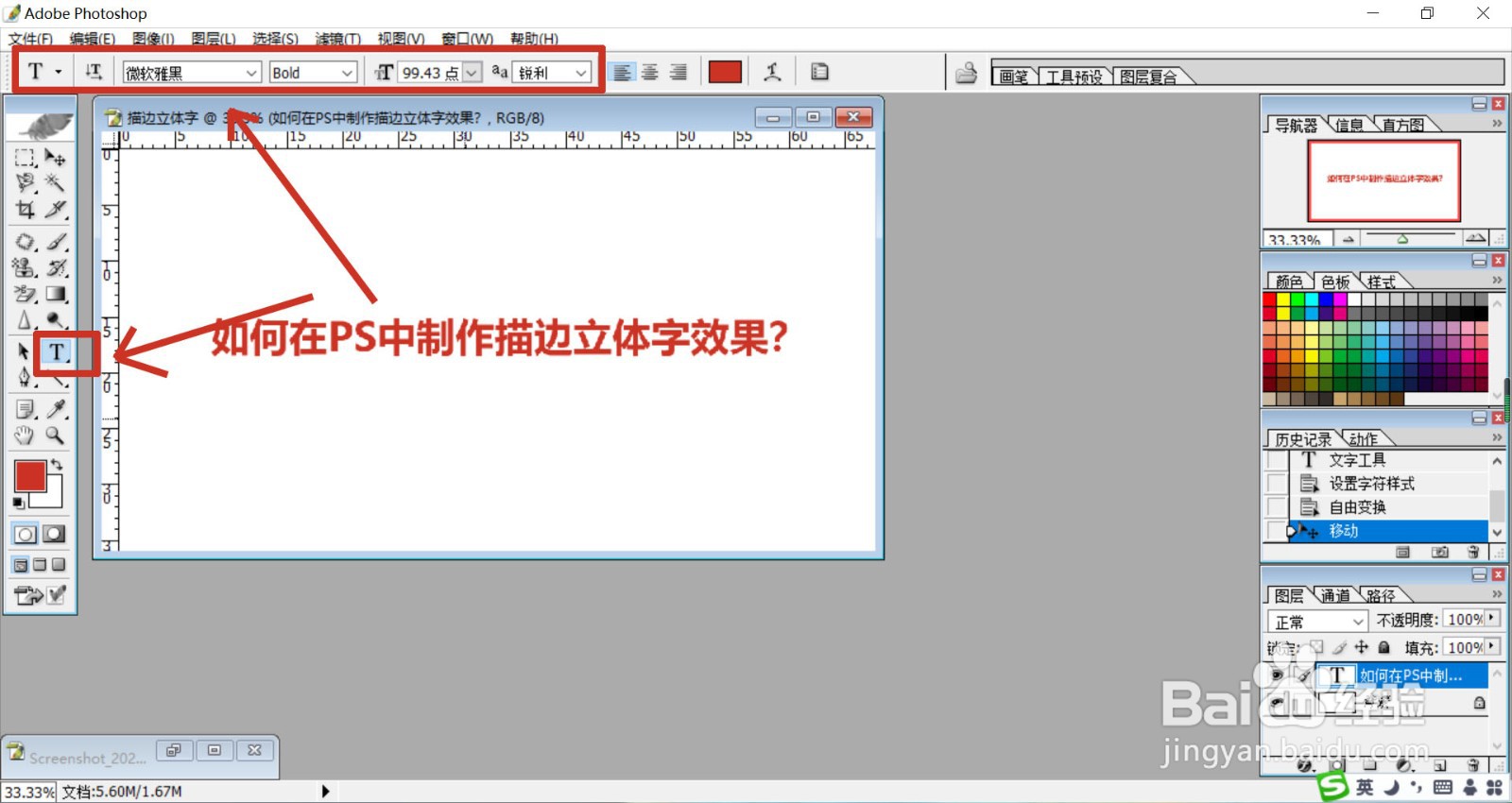Viewport: 1512px width, 803px height.
Task: Open the font size dropdown arrow
Action: 472,73
